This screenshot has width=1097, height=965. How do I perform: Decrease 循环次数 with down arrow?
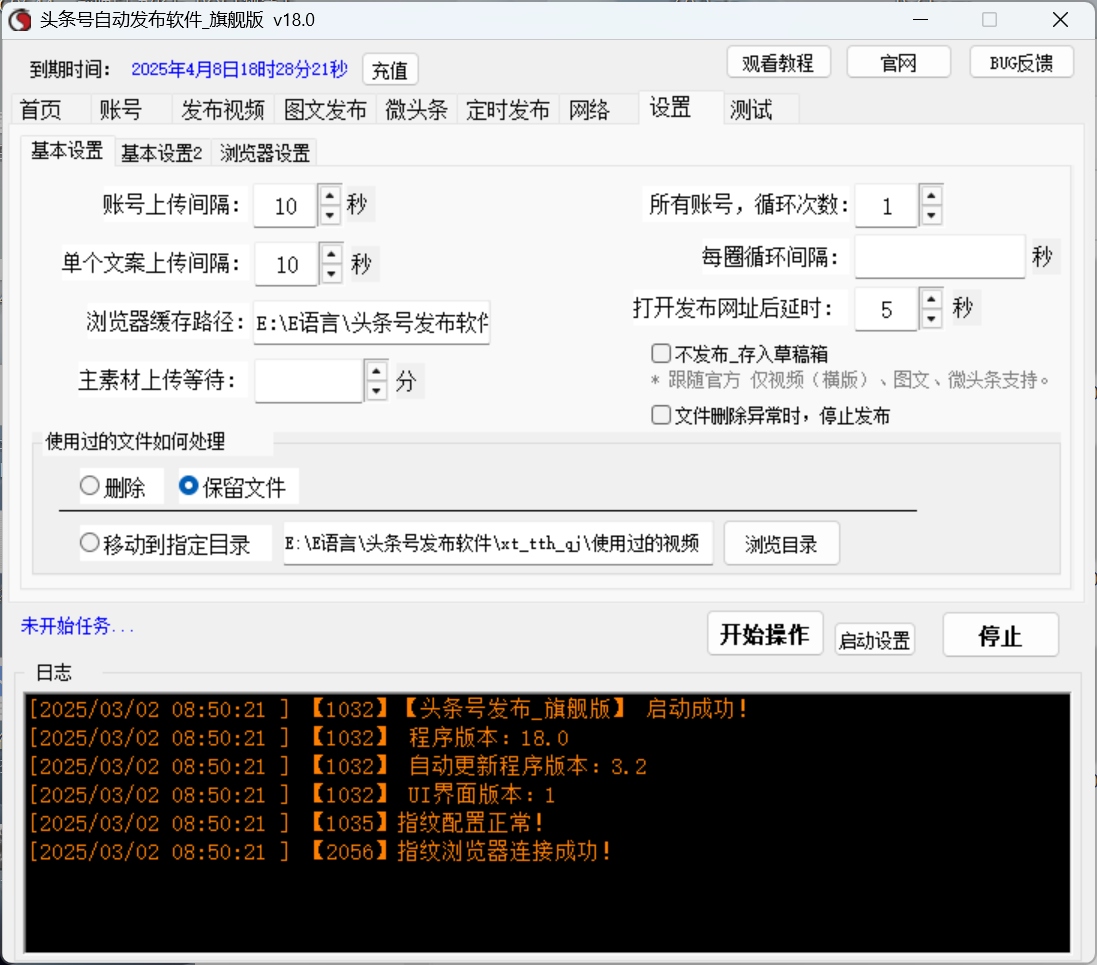931,215
